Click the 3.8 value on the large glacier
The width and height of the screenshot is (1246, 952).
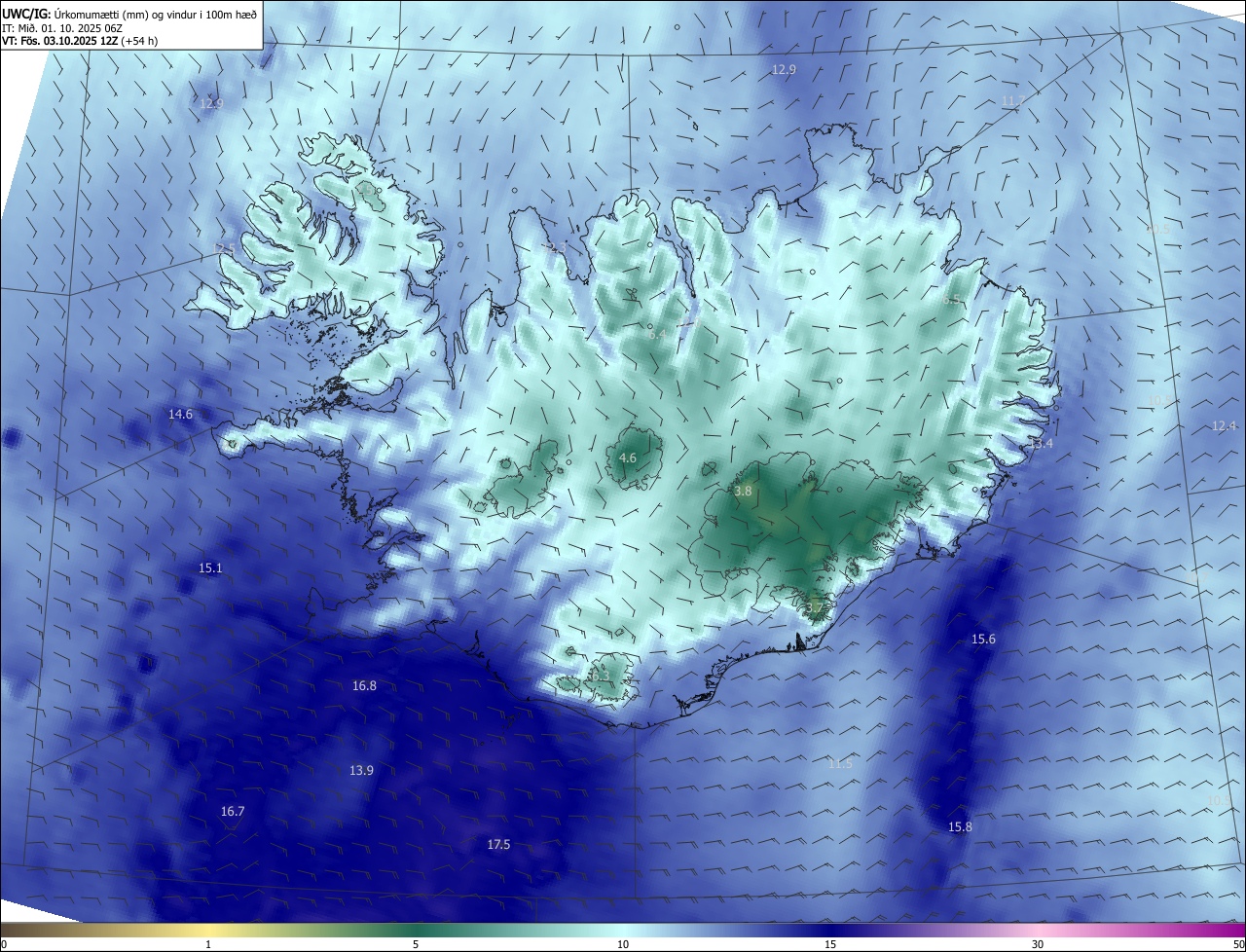pyautogui.click(x=743, y=493)
